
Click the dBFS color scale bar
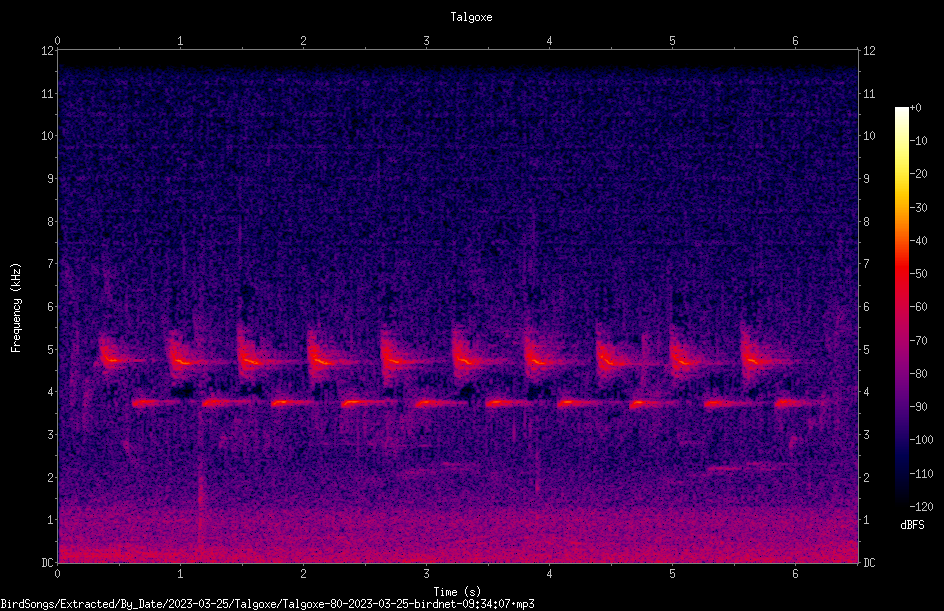(x=901, y=307)
